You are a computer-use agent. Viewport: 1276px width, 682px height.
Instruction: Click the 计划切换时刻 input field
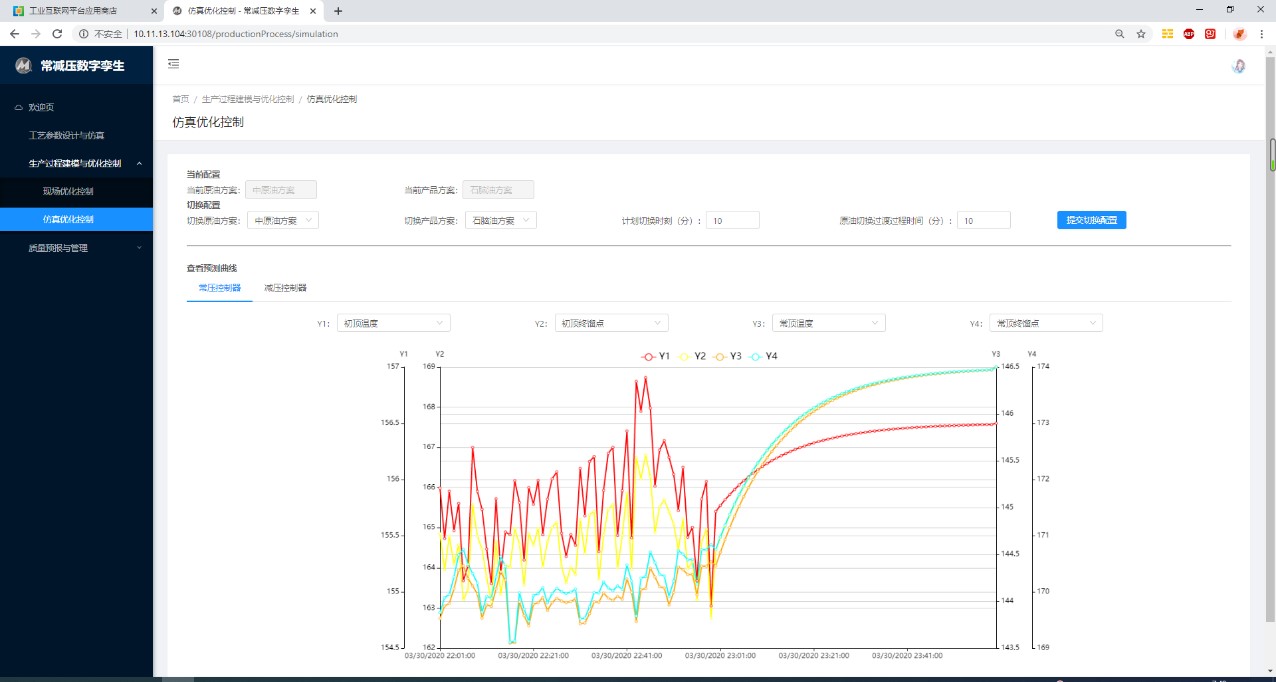732,220
